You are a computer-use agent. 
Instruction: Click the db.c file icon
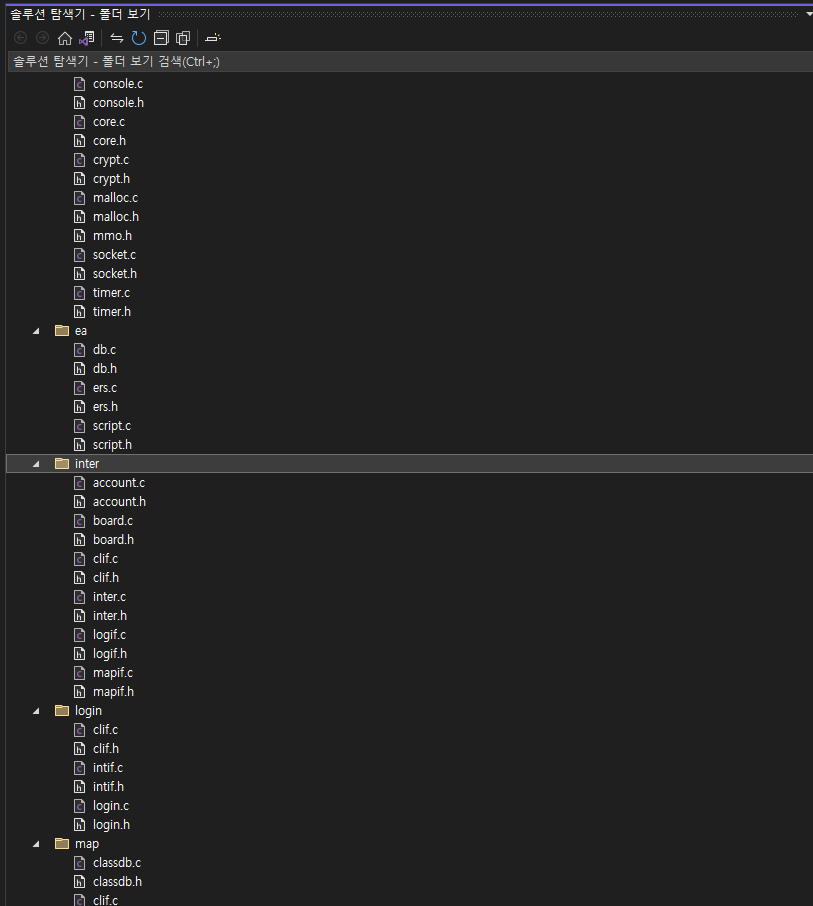pos(80,350)
